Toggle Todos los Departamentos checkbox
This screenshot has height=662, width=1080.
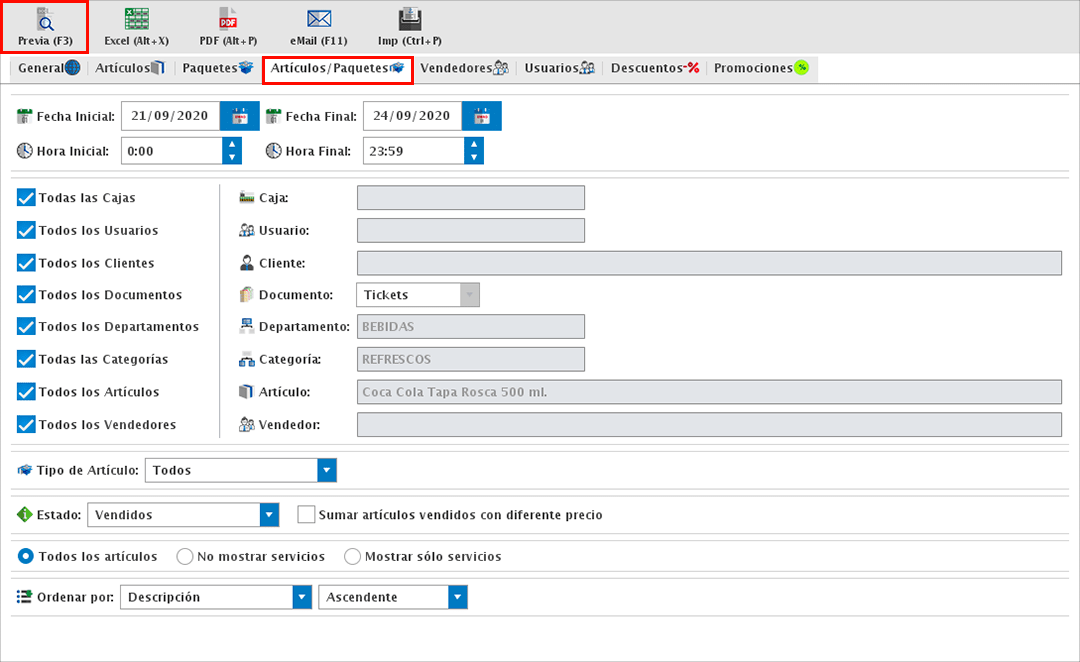(x=27, y=326)
